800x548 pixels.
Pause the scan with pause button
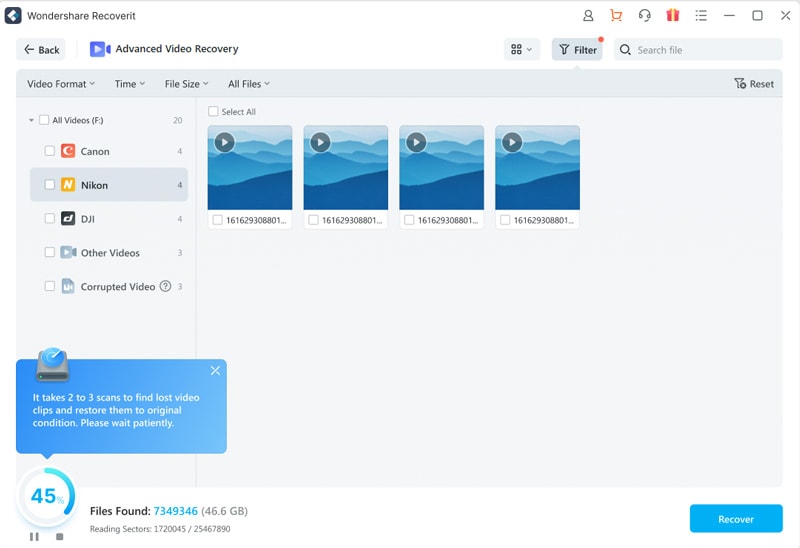pyautogui.click(x=34, y=536)
